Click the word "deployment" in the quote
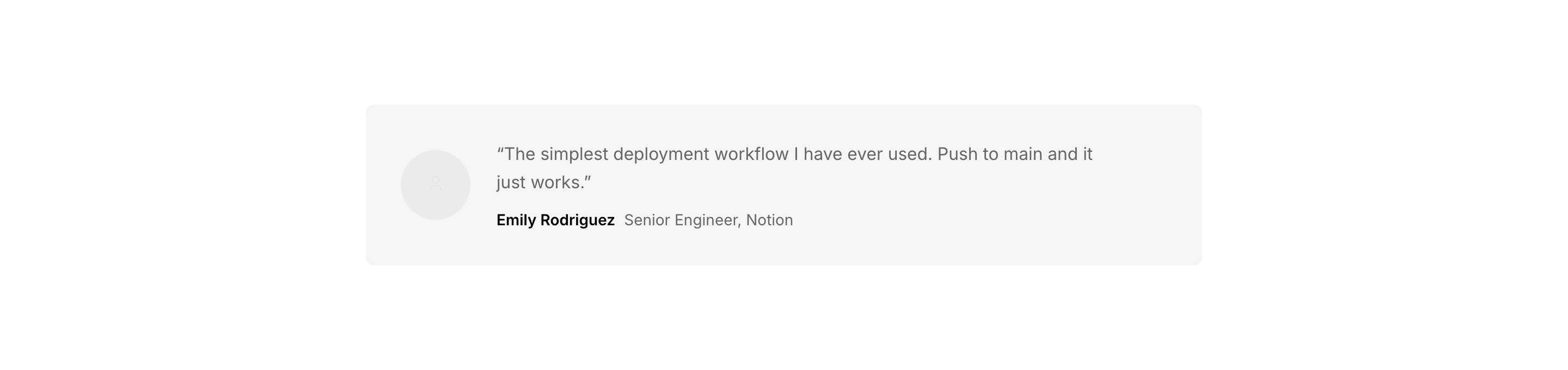1568x370 pixels. pyautogui.click(x=661, y=155)
